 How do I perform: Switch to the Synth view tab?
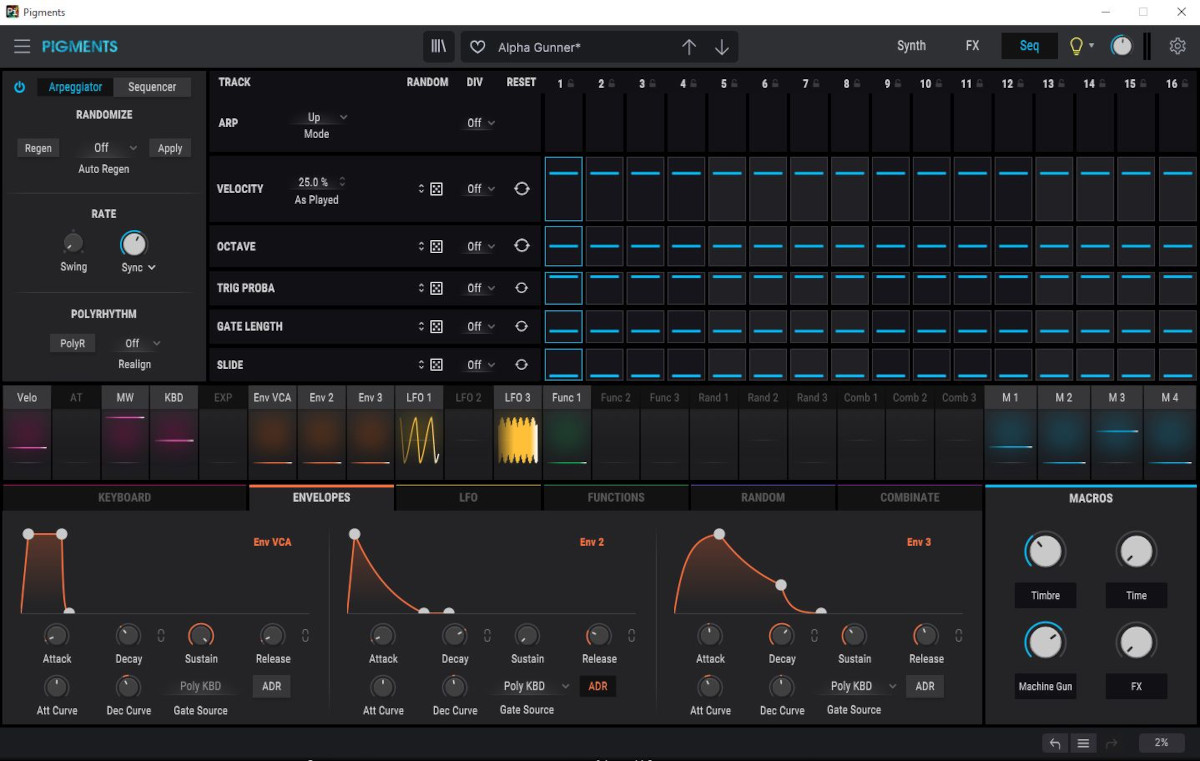click(x=911, y=46)
